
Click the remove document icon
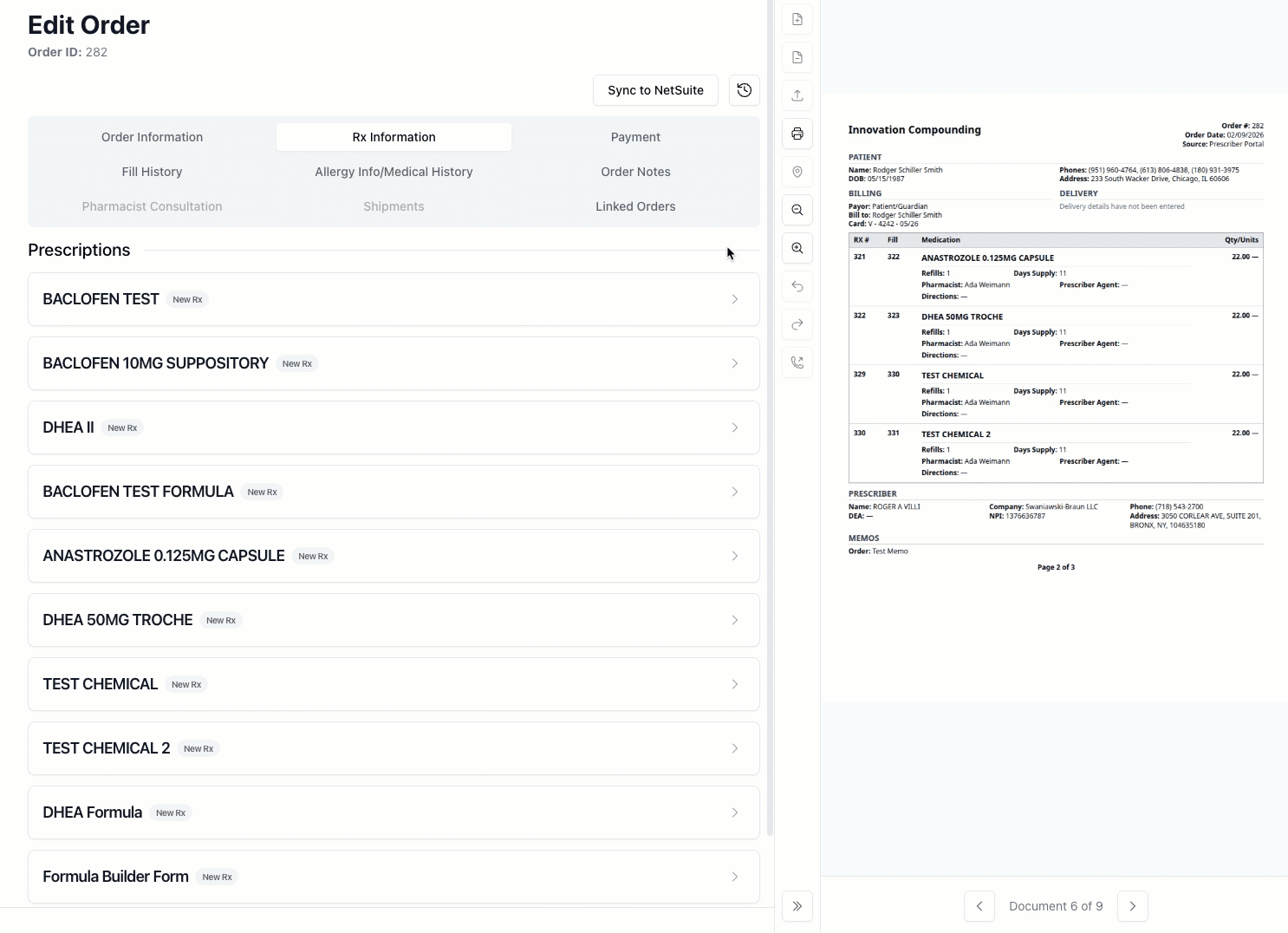tap(797, 56)
